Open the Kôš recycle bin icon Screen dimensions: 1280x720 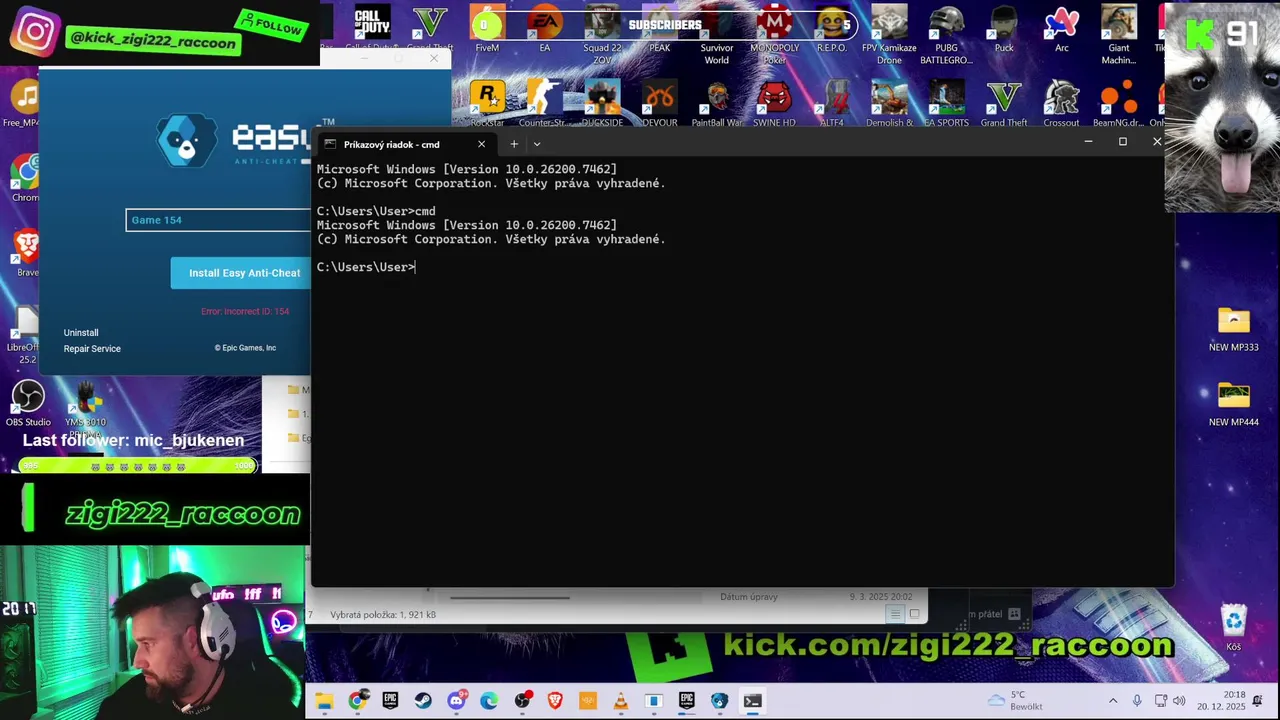tap(1234, 628)
